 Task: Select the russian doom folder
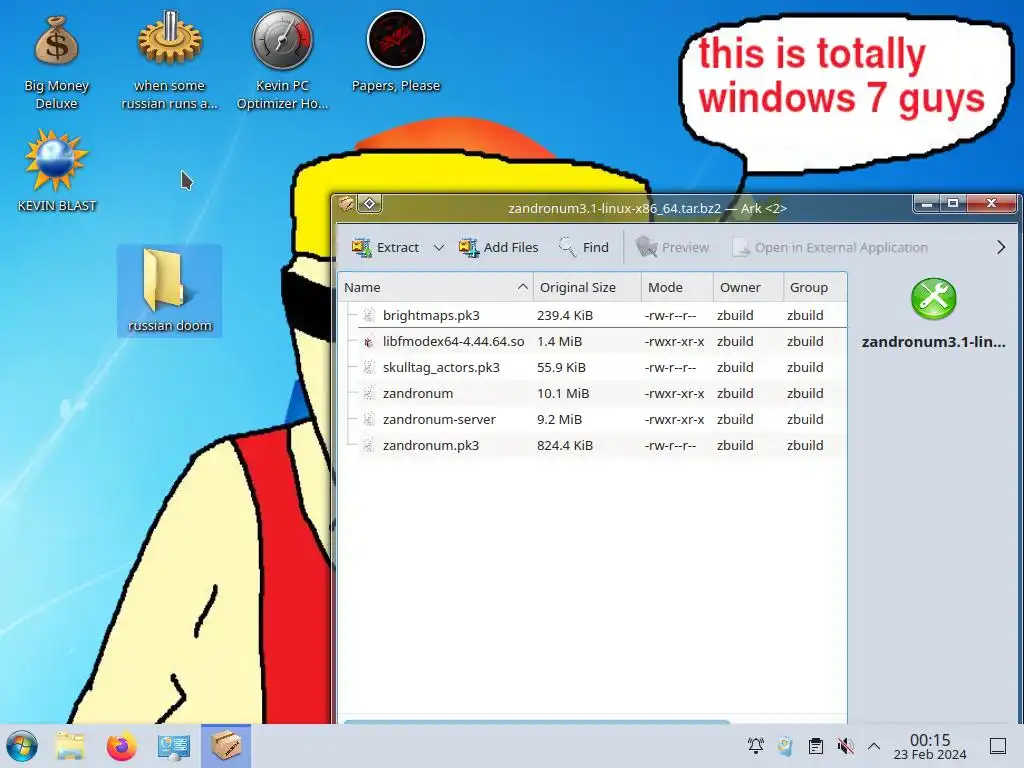coord(169,291)
